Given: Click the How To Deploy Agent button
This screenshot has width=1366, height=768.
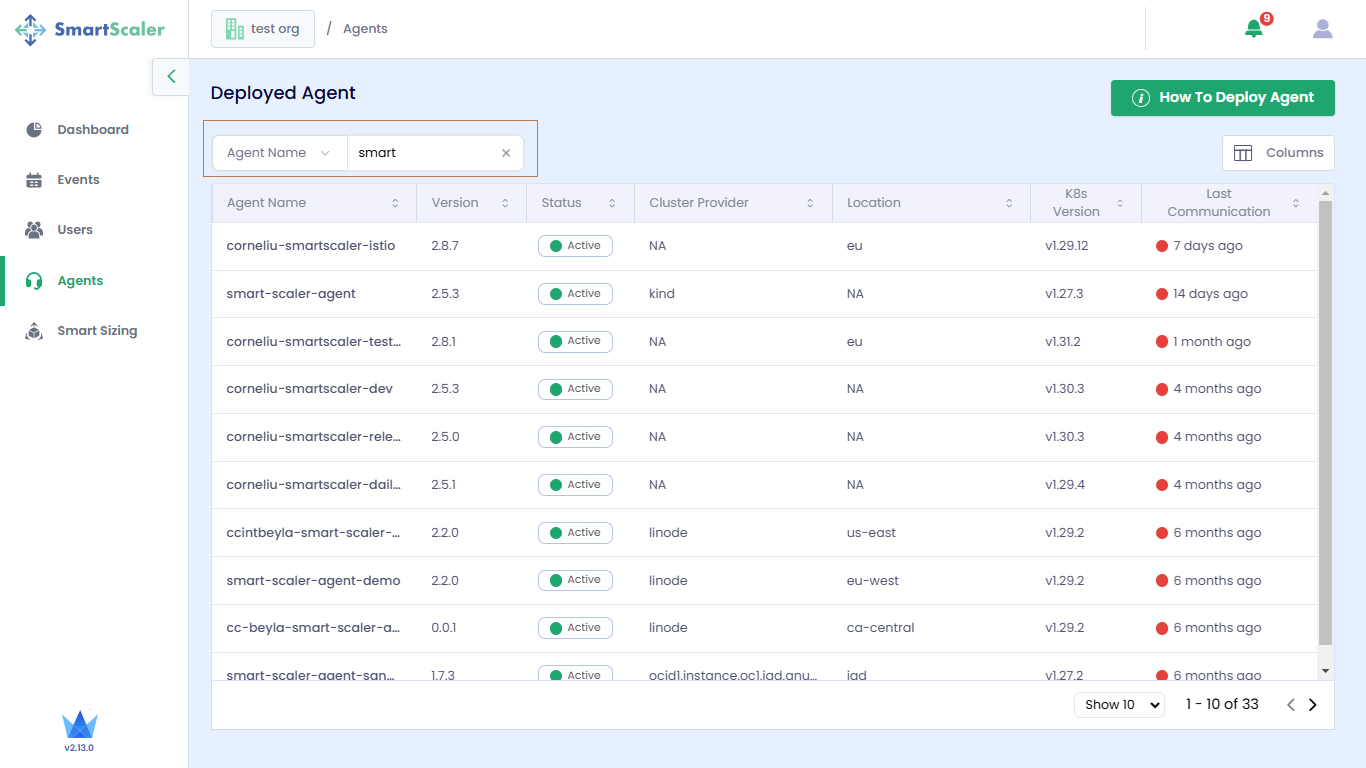Looking at the screenshot, I should (1223, 98).
